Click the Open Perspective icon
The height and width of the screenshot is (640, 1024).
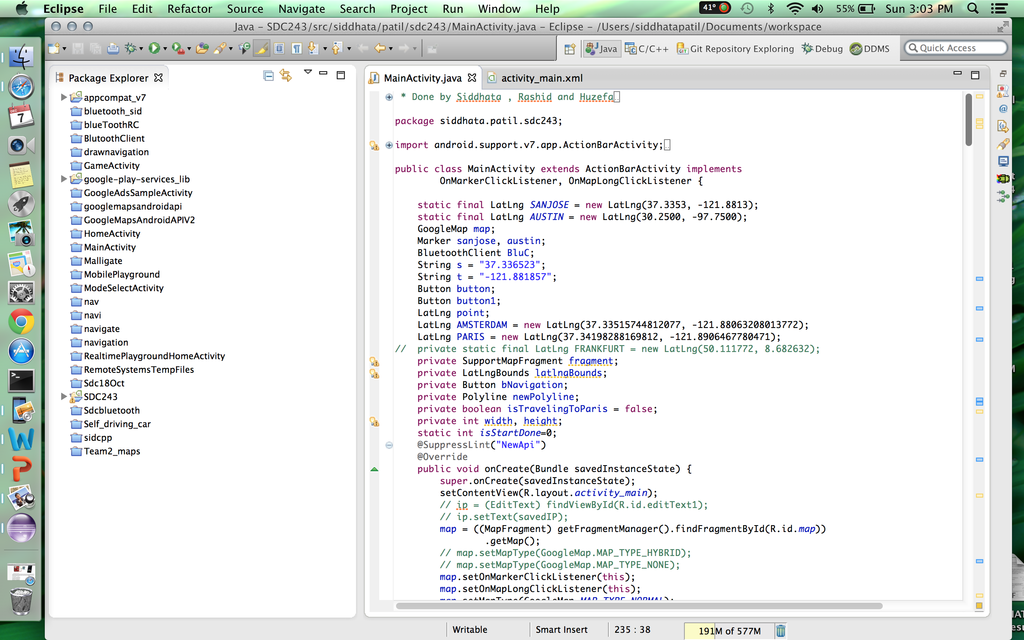569,48
